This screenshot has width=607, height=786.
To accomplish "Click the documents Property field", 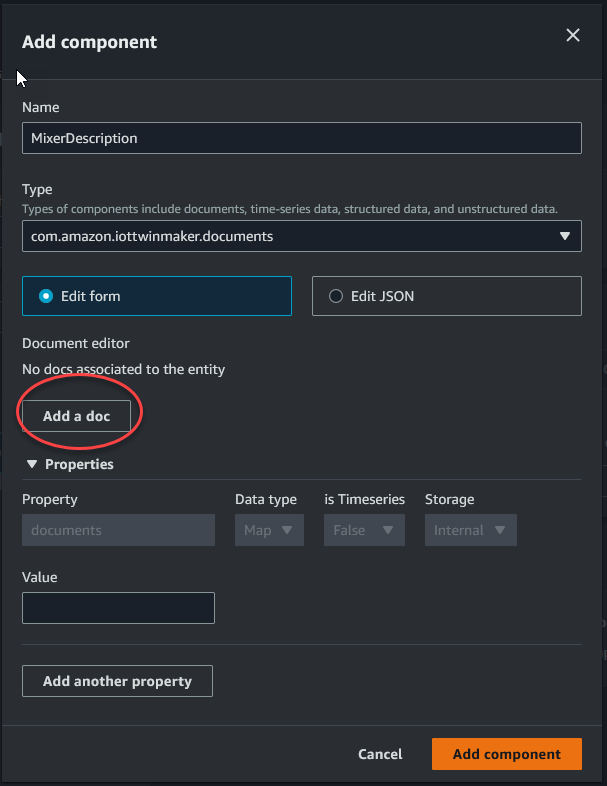I will [118, 530].
